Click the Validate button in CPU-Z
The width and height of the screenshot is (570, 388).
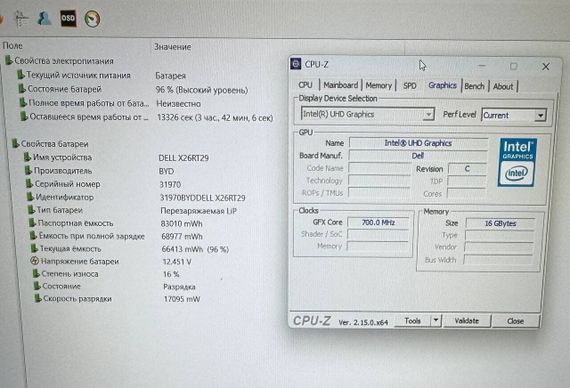coord(467,321)
